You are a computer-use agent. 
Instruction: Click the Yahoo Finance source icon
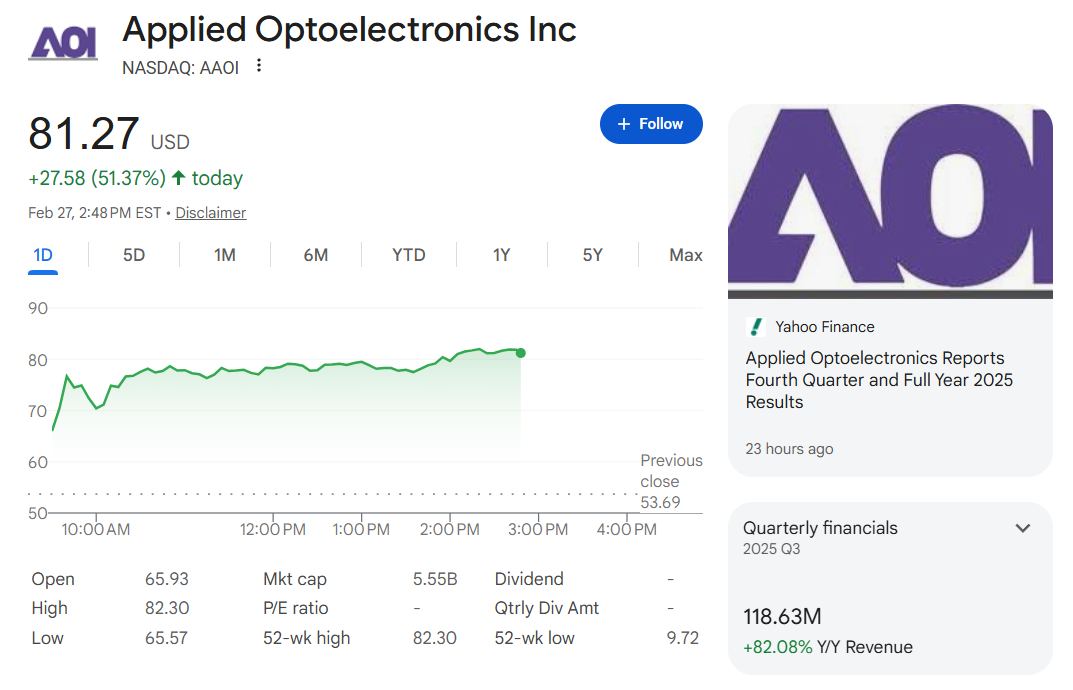tap(755, 327)
